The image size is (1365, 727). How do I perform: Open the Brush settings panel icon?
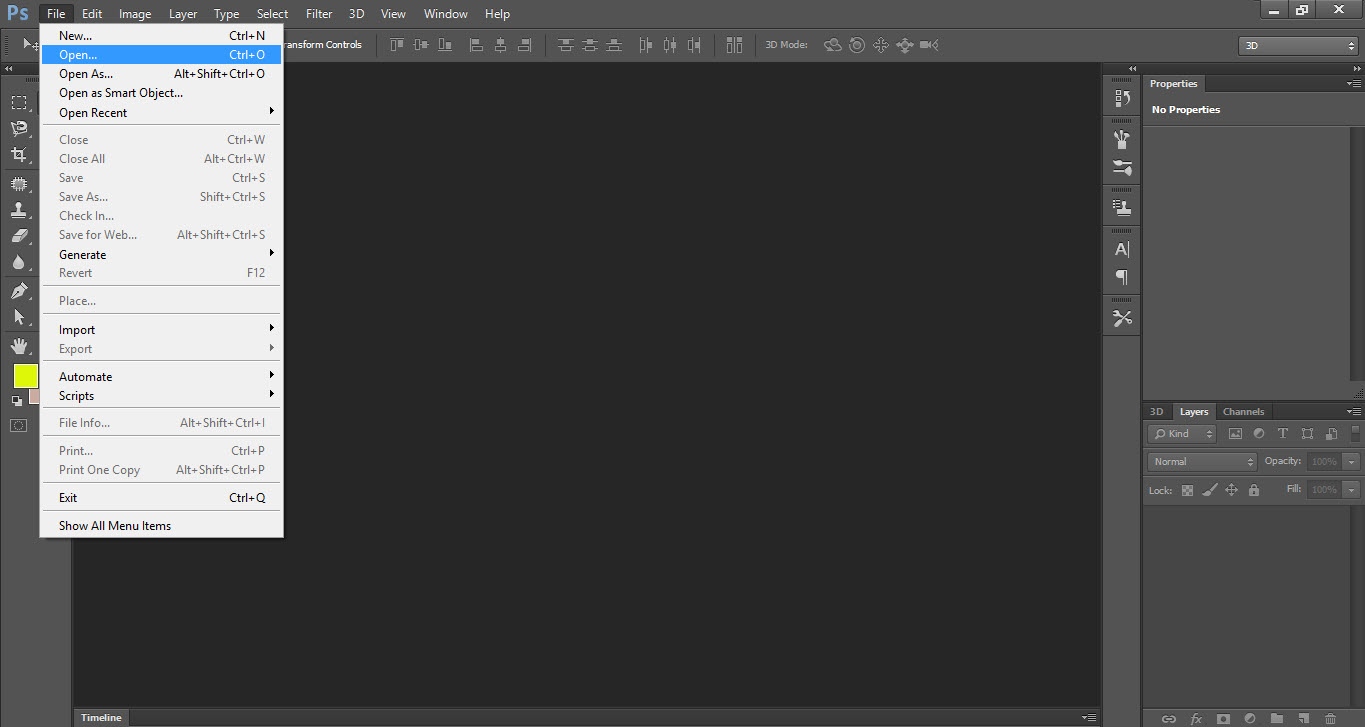click(x=1122, y=167)
